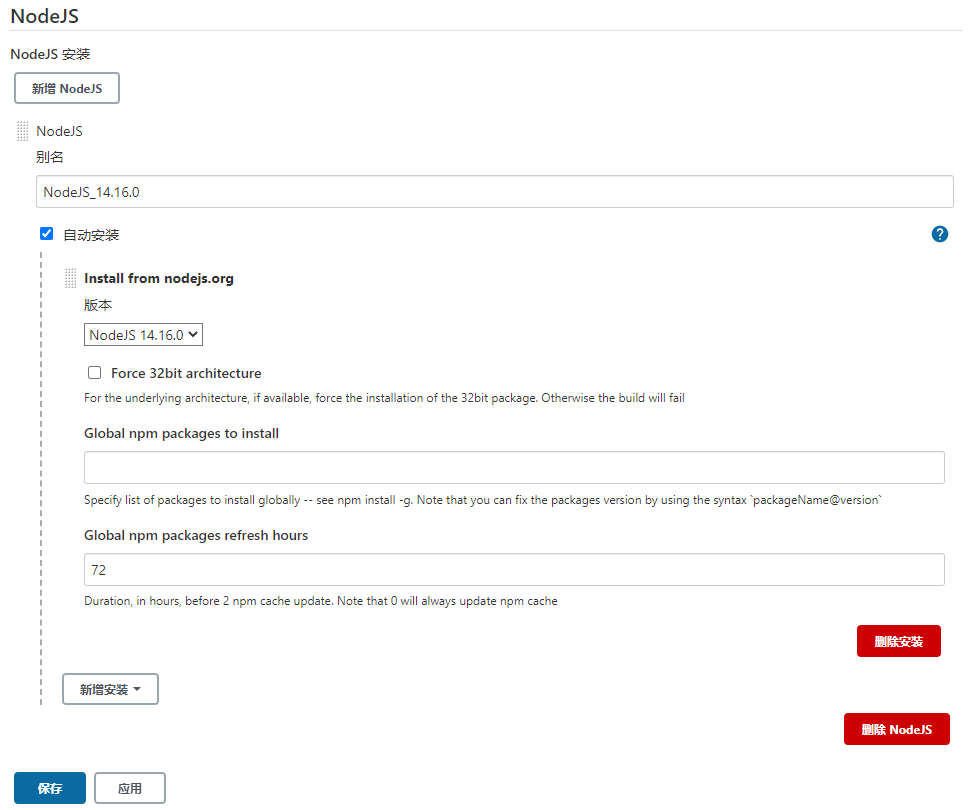968x810 pixels.
Task: Save the configuration with 保存
Action: [x=50, y=788]
